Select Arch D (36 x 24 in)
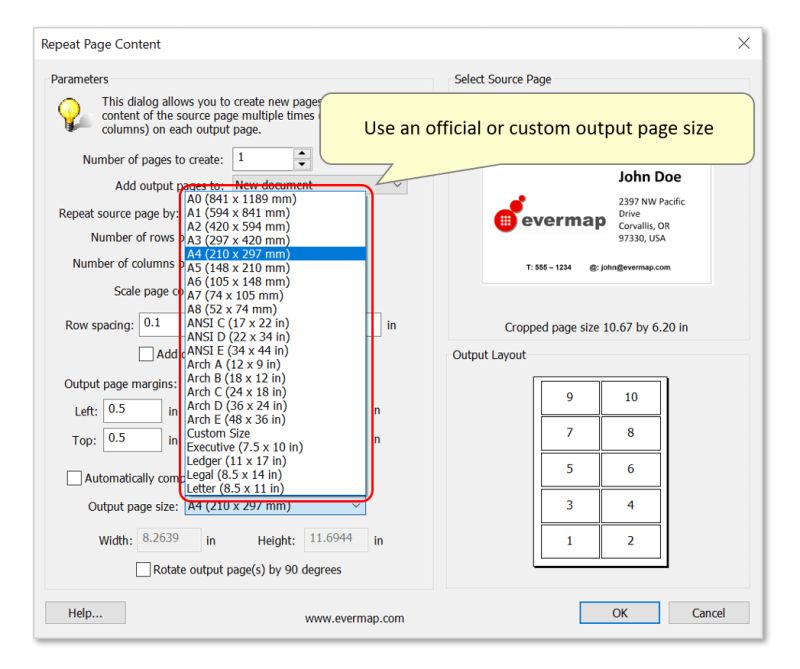 click(x=276, y=406)
